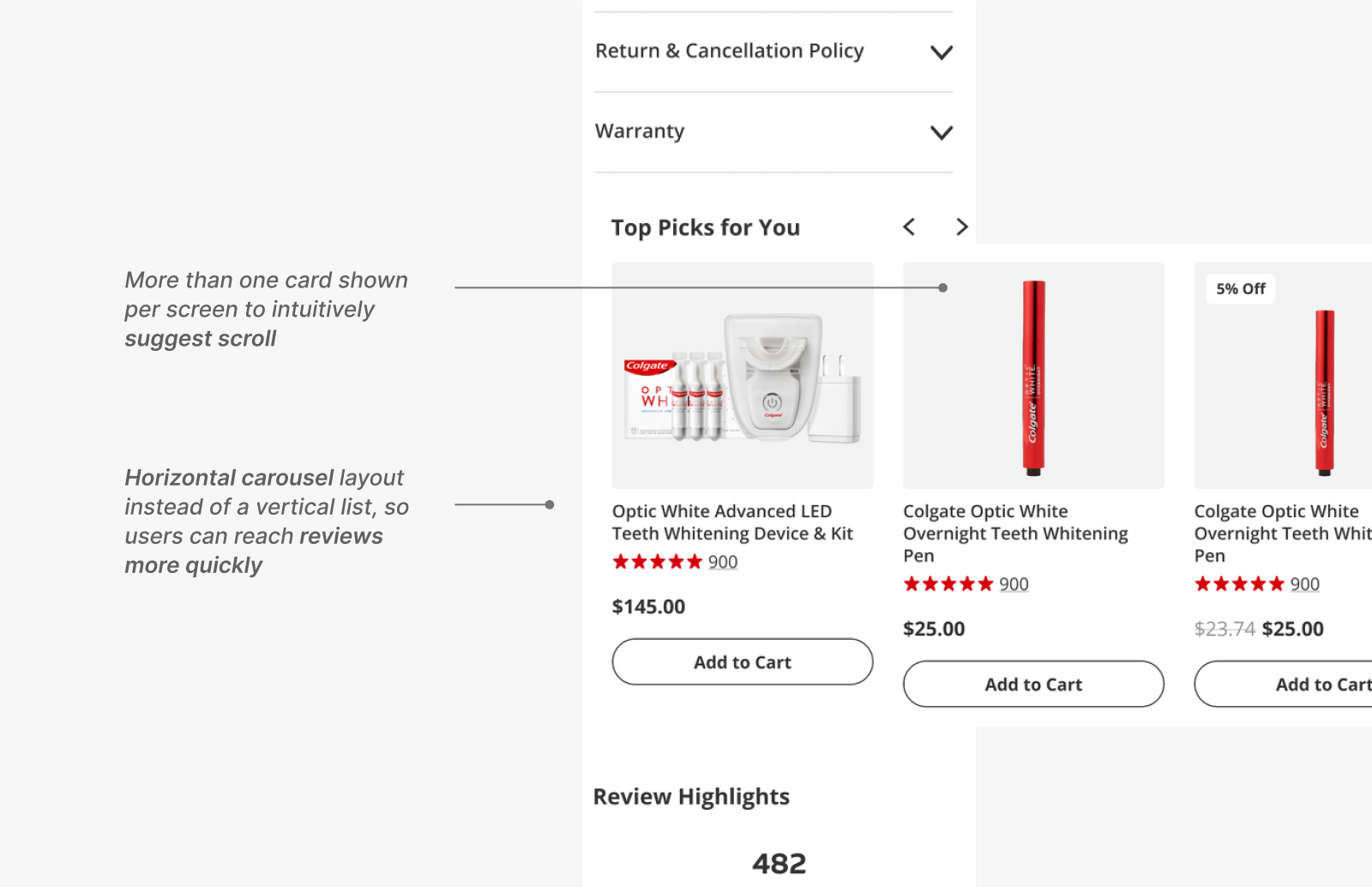Add the $25.00 Whitening Pen to cart

tap(1033, 684)
